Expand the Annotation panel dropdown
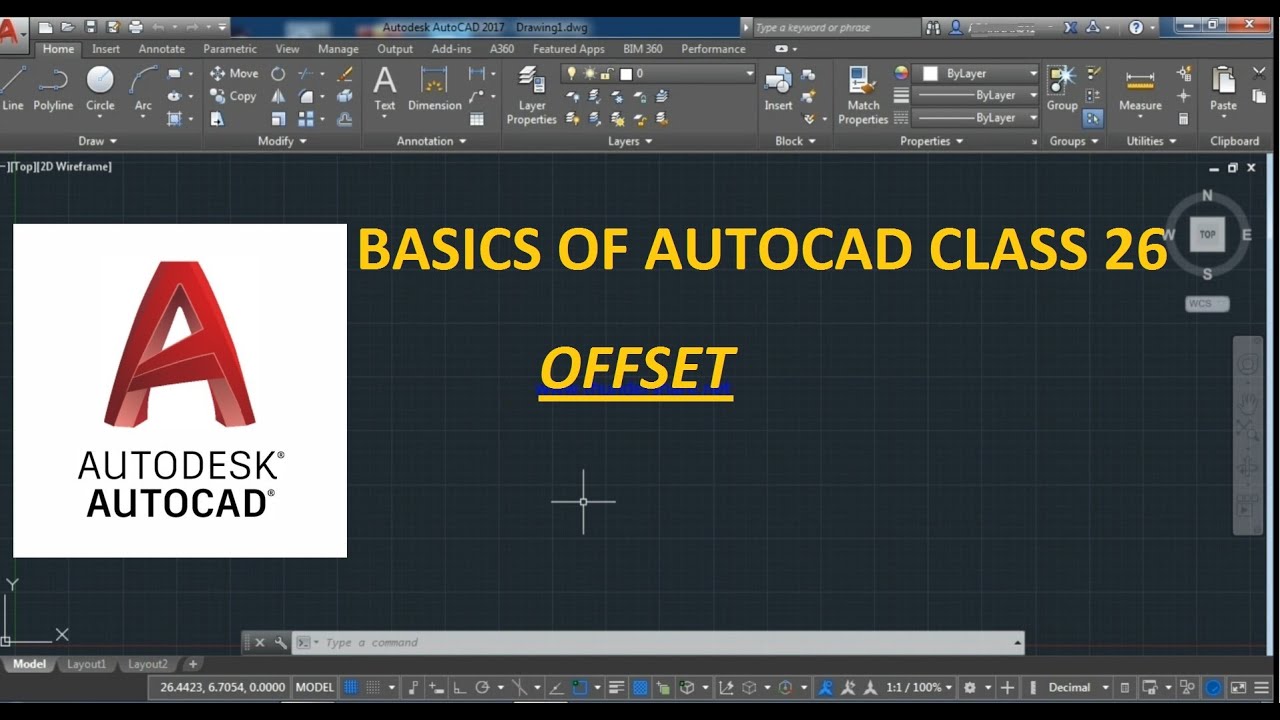Viewport: 1280px width, 720px height. 432,141
